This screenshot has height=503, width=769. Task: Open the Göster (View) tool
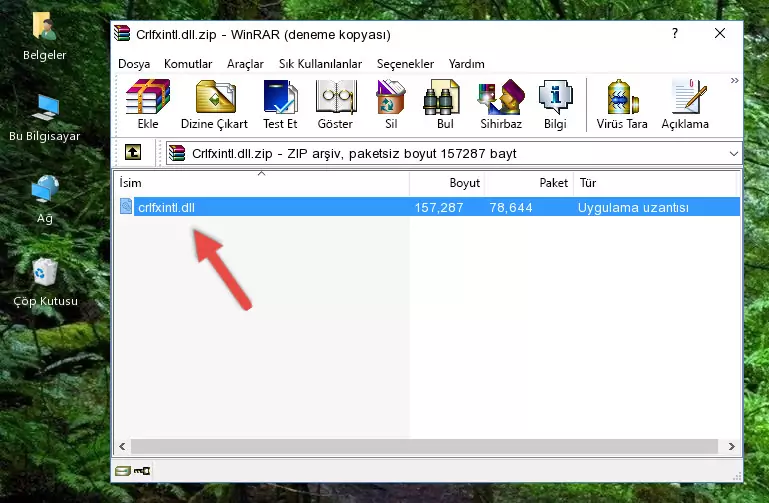[x=335, y=104]
